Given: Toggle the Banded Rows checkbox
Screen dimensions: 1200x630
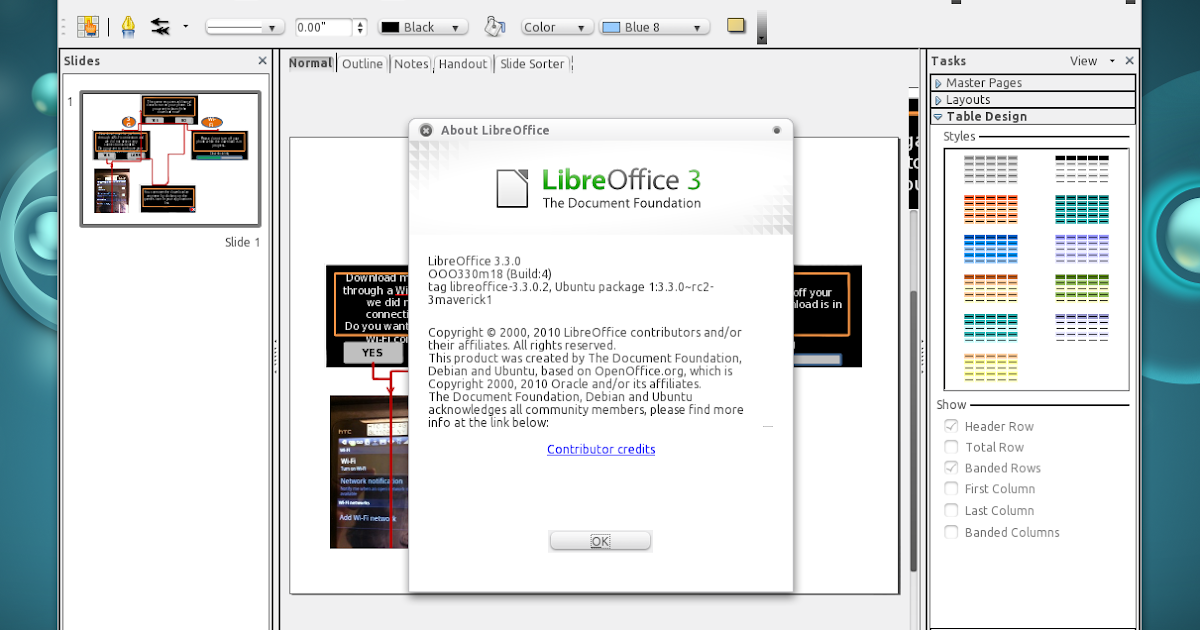Looking at the screenshot, I should tap(951, 468).
